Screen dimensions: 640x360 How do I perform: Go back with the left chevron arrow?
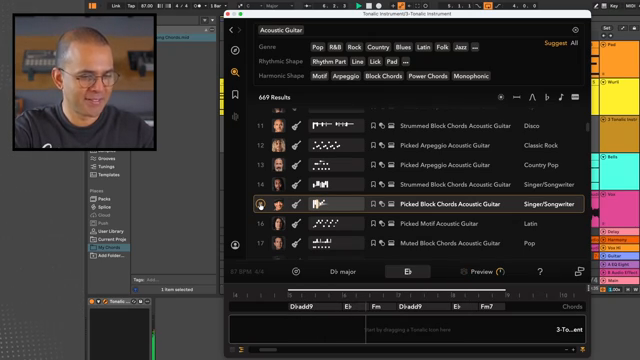tap(231, 30)
